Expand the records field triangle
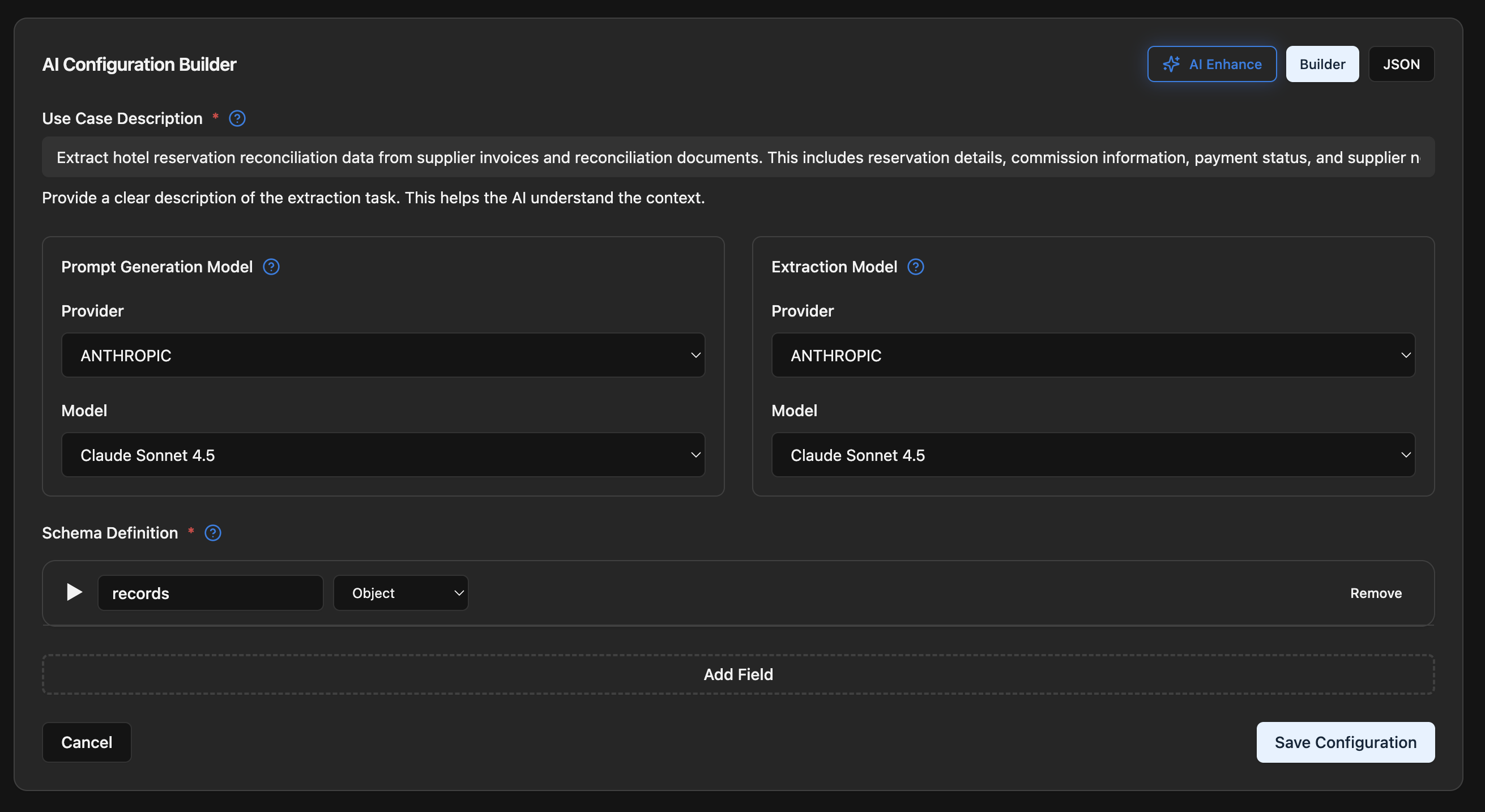Viewport: 1485px width, 812px height. coord(74,592)
